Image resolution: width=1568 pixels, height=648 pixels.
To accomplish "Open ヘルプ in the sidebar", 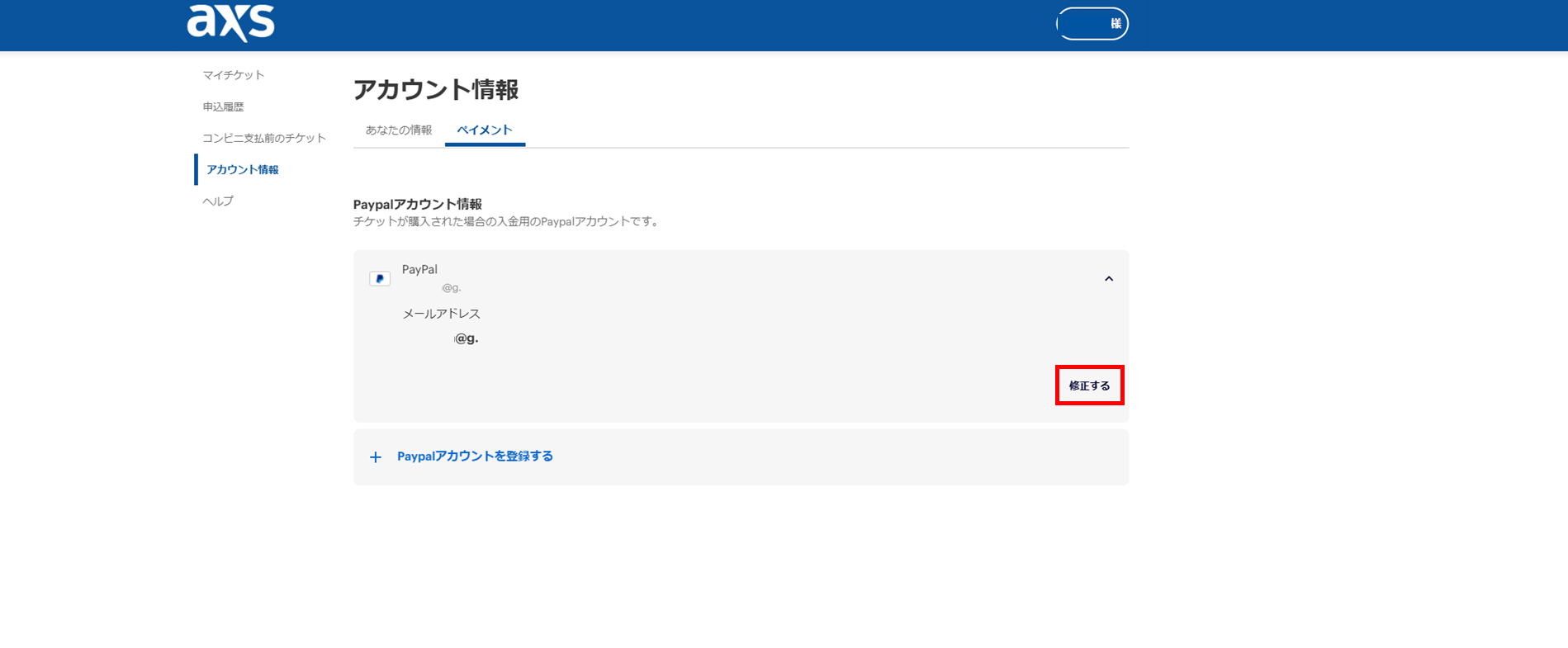I will click(x=218, y=201).
